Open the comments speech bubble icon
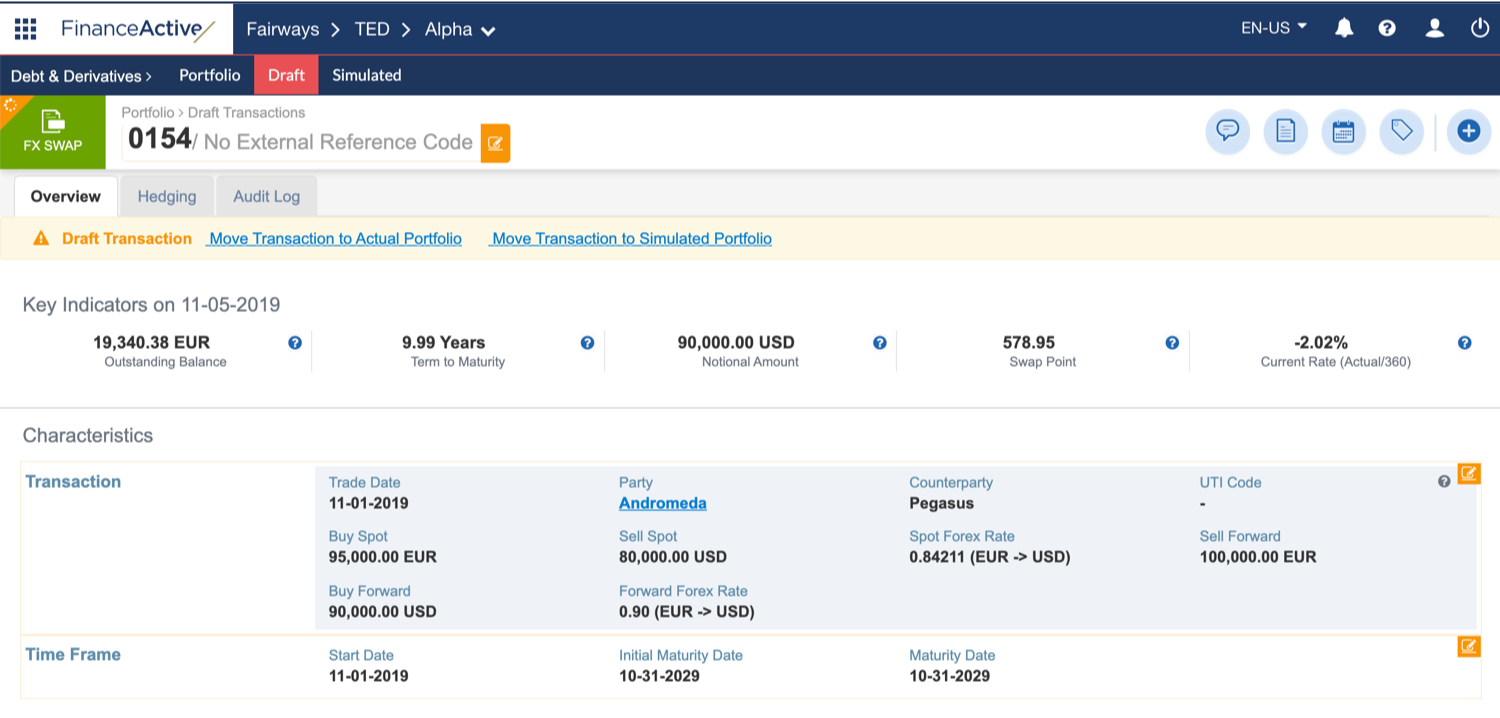Image resolution: width=1500 pixels, height=718 pixels. (1228, 131)
